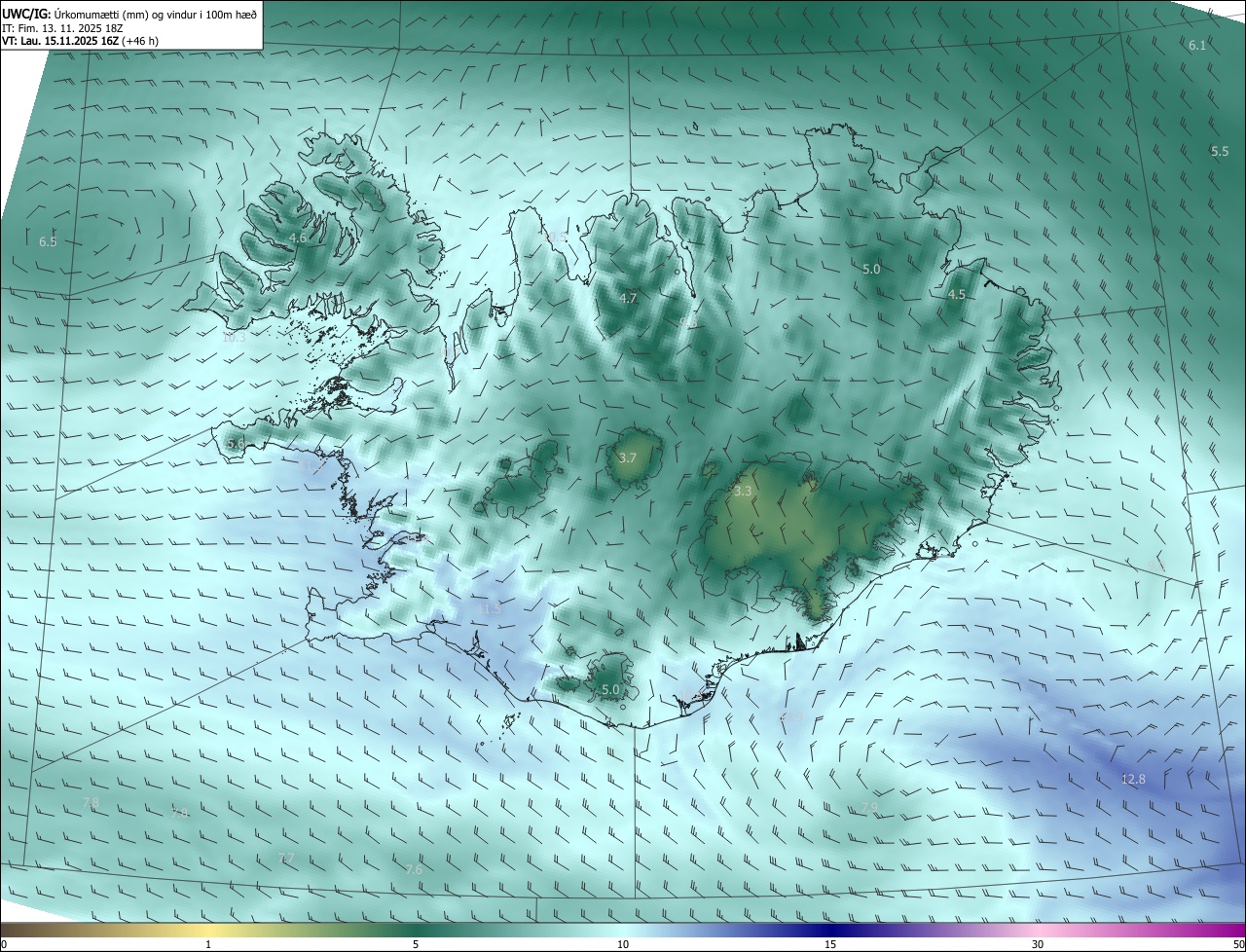Click the 30 tick on the color scale
1246x952 pixels.
pos(1038,944)
